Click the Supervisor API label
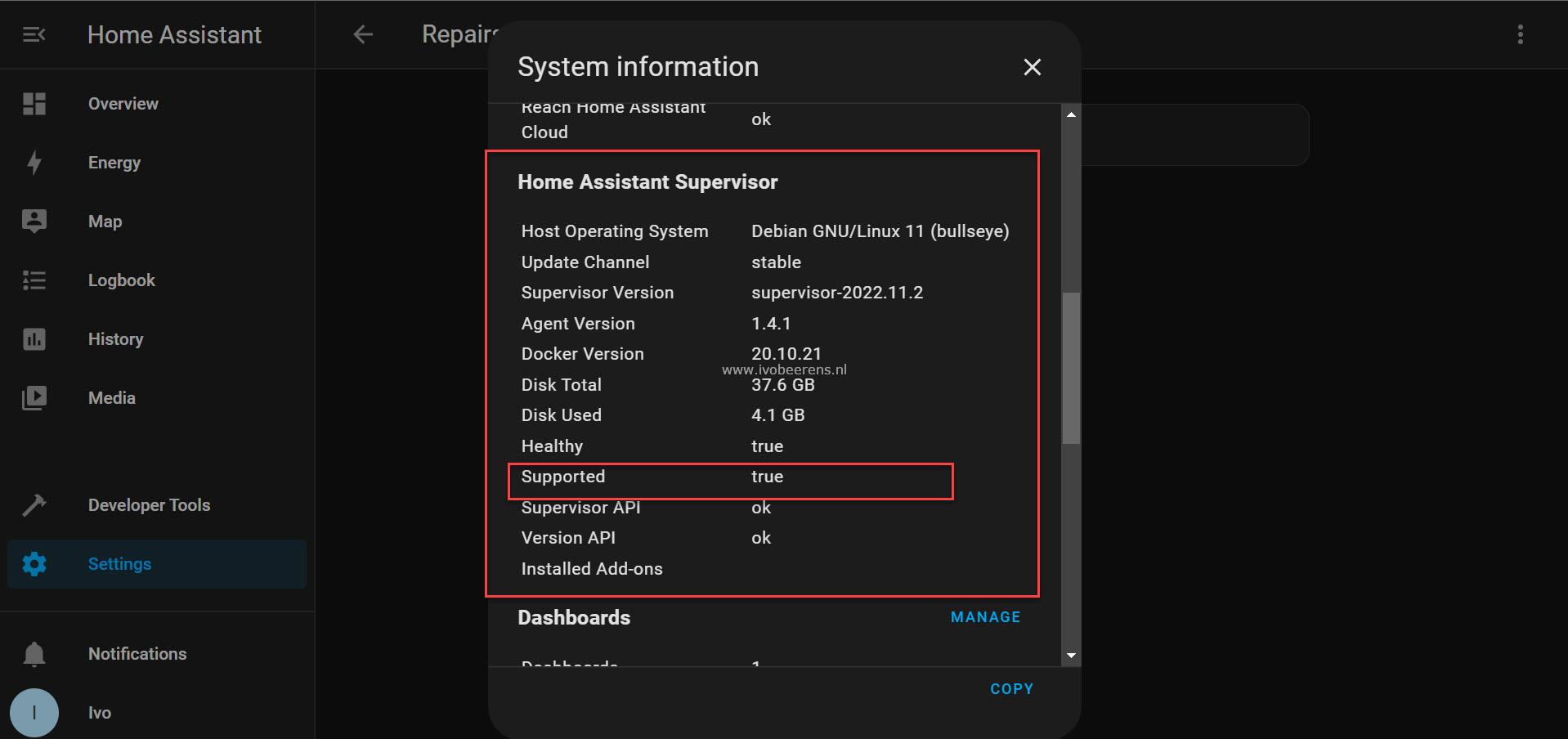 (580, 508)
